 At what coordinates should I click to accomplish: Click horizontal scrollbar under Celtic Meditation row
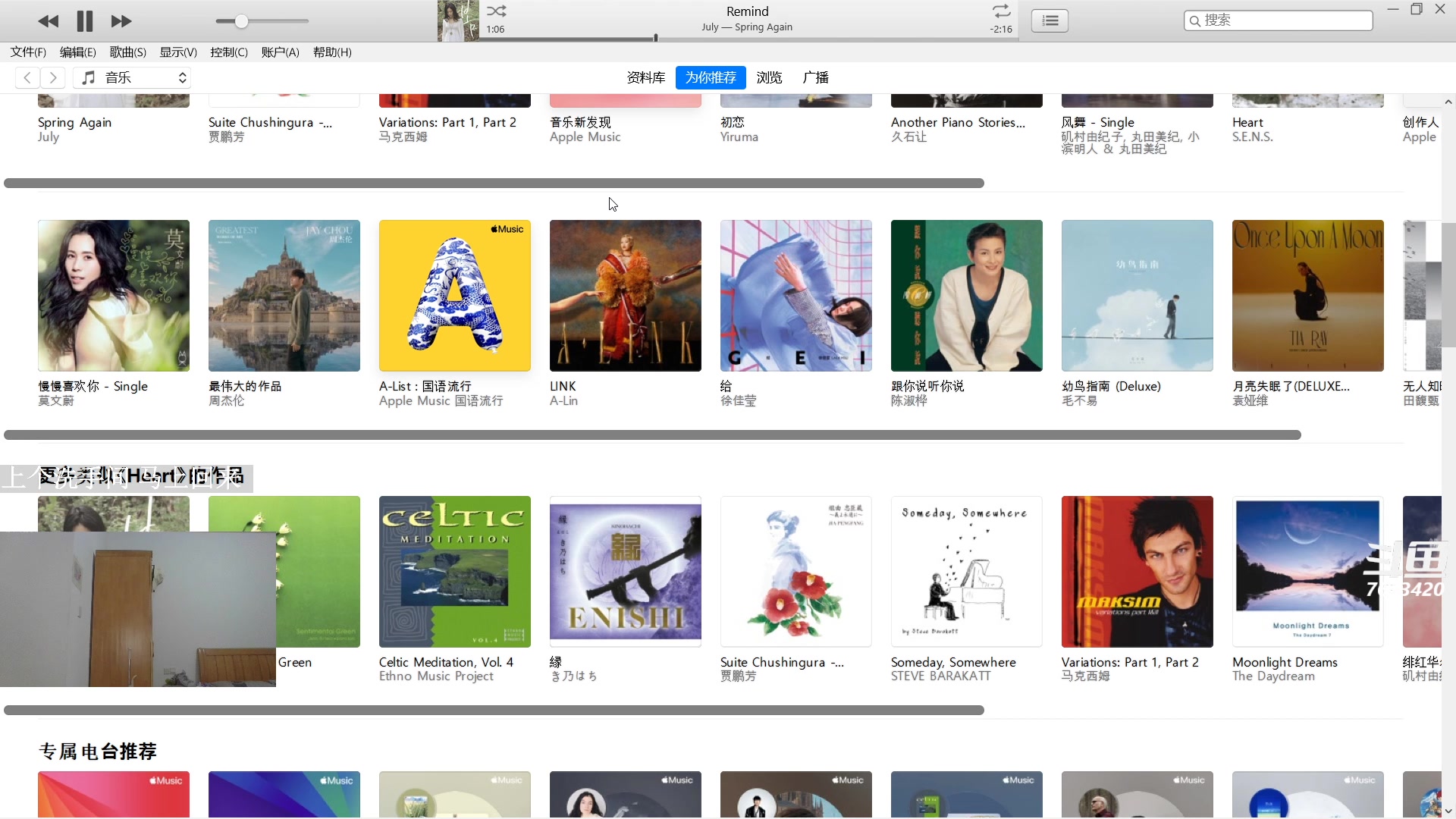494,710
